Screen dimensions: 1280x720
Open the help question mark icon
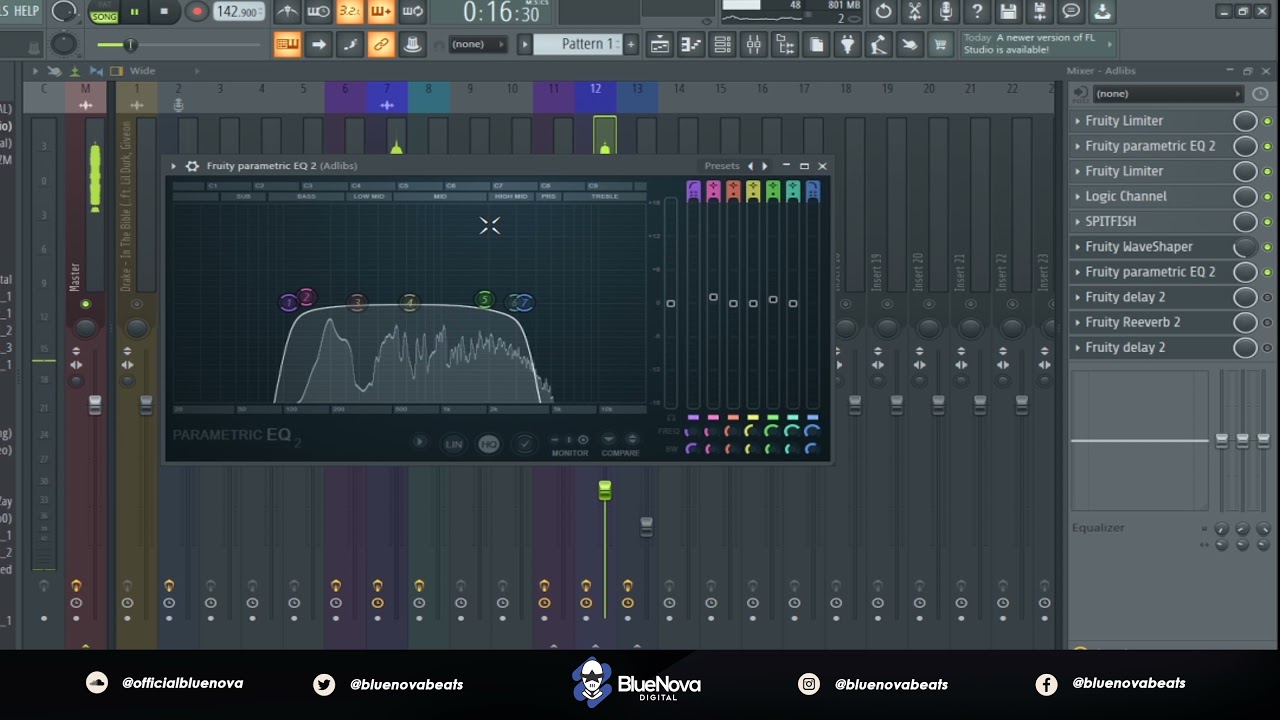point(977,12)
